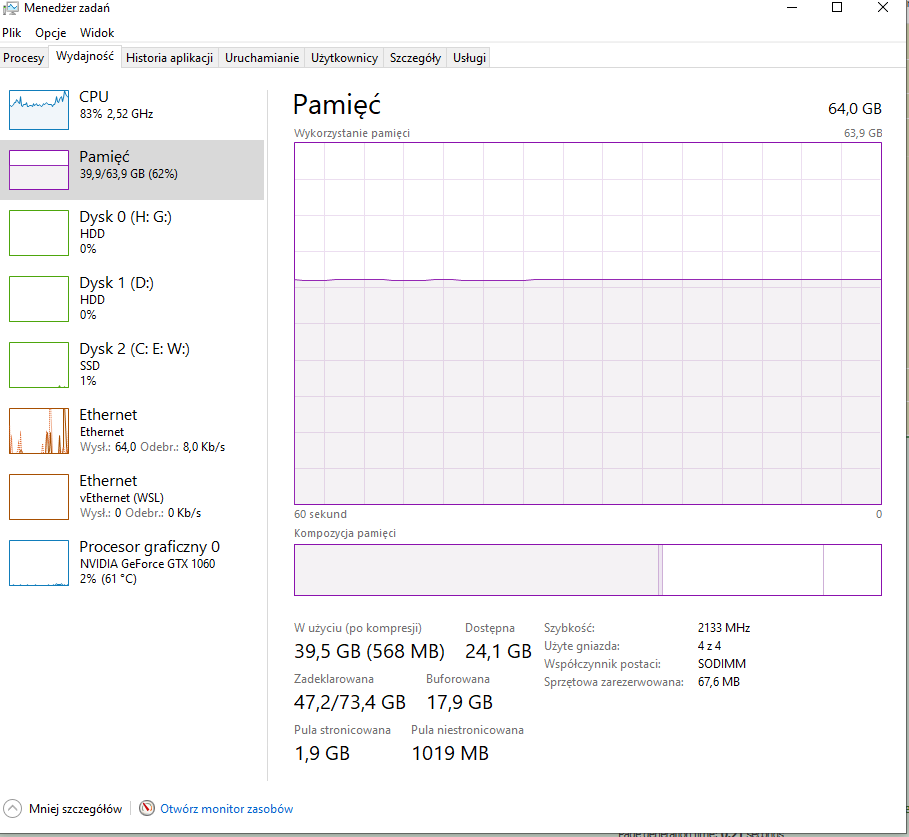Screen dimensions: 909x837
Task: Click the Mniej szczegółów button label
Action: pyautogui.click(x=75, y=809)
